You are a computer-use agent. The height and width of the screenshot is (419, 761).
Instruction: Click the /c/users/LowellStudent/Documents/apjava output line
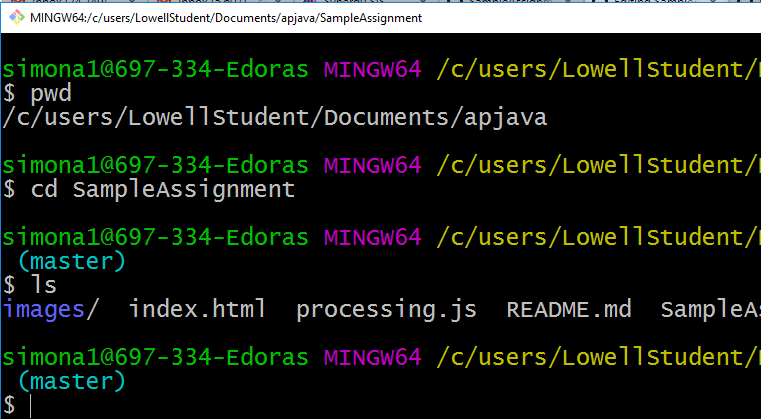coord(275,118)
